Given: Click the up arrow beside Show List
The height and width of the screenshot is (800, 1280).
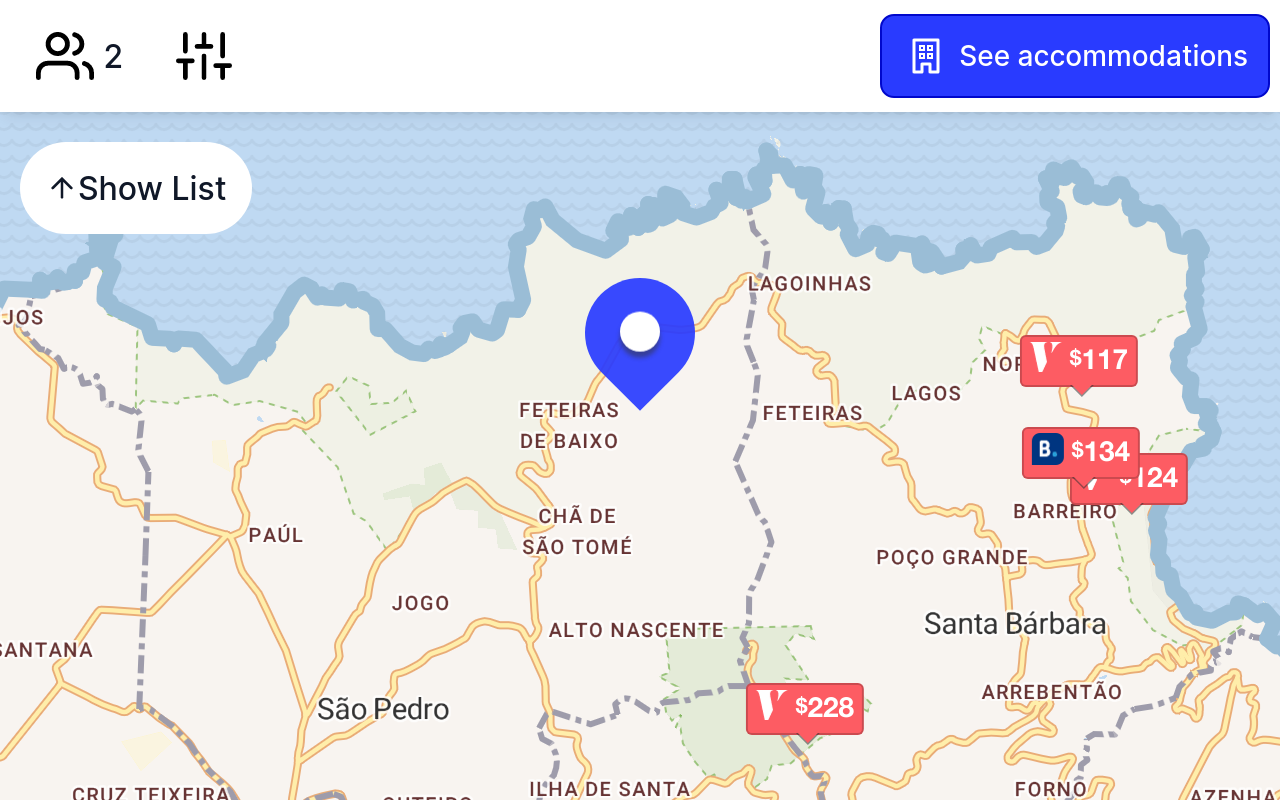Looking at the screenshot, I should (61, 188).
